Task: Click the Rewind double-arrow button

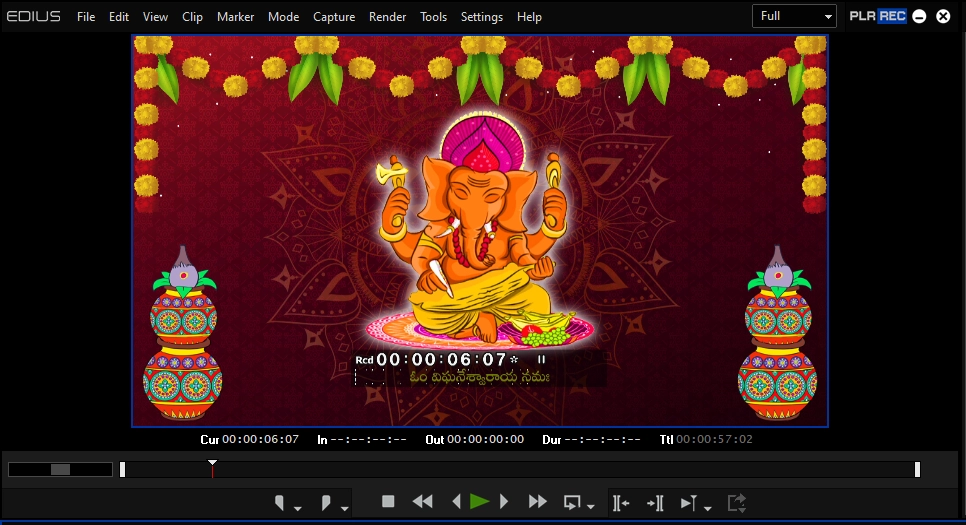Action: pos(422,502)
